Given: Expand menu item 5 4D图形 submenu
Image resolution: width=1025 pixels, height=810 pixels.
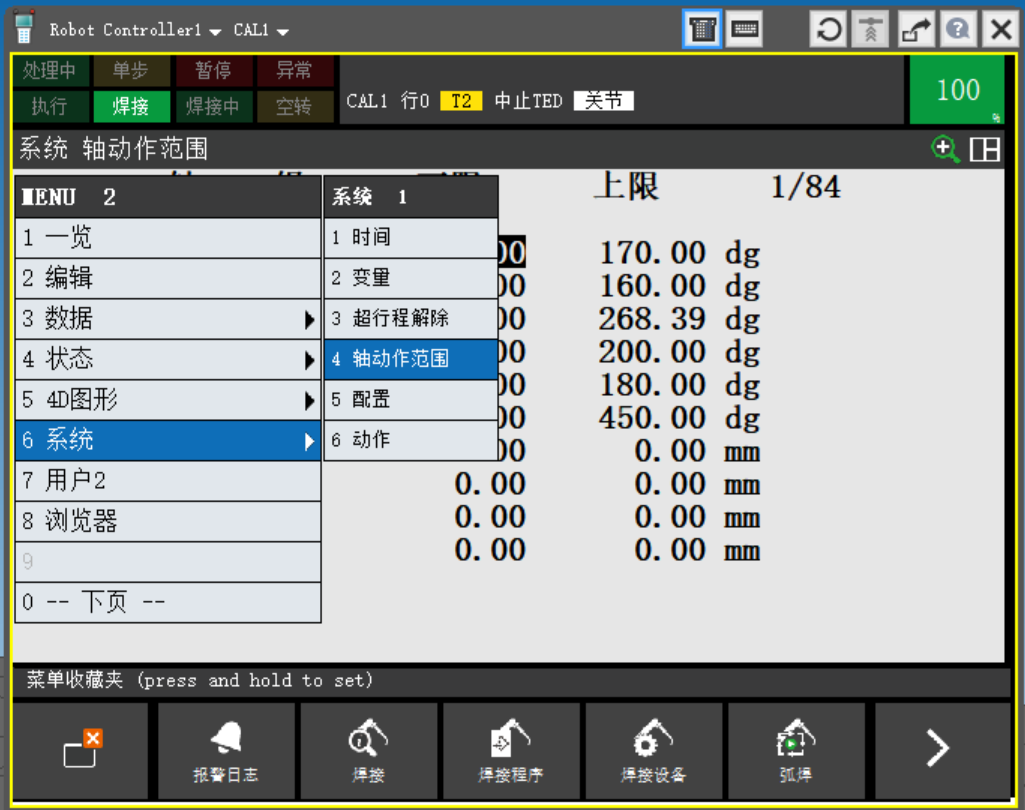Looking at the screenshot, I should pos(168,400).
